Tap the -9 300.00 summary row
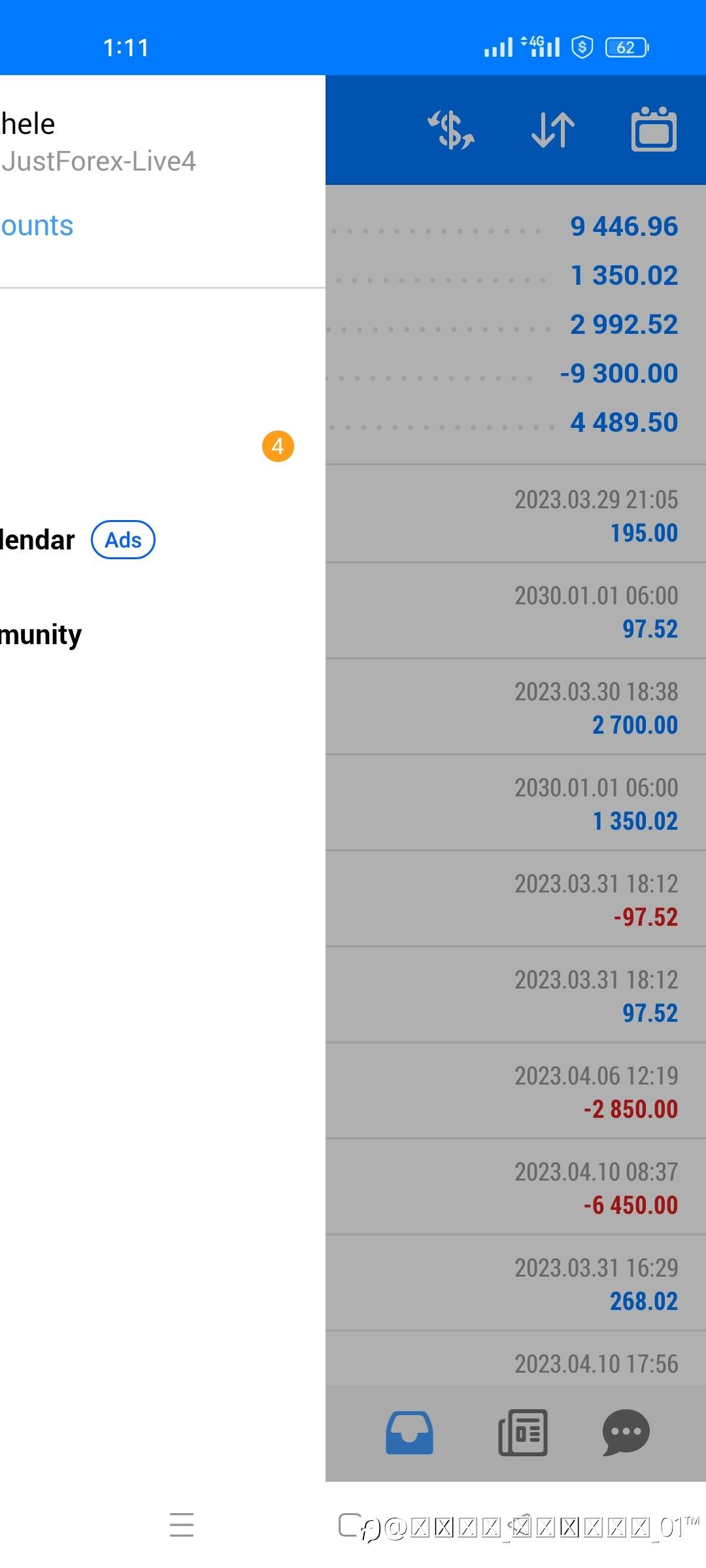This screenshot has height=1568, width=706. click(x=515, y=374)
